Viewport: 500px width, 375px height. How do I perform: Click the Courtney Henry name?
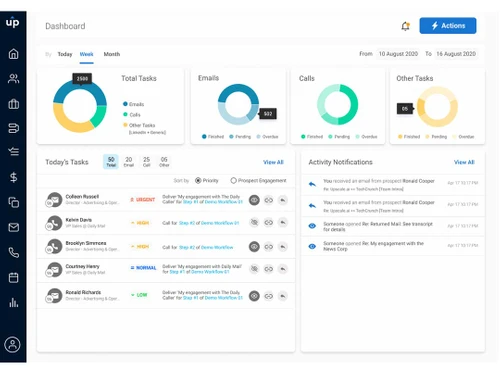point(82,266)
